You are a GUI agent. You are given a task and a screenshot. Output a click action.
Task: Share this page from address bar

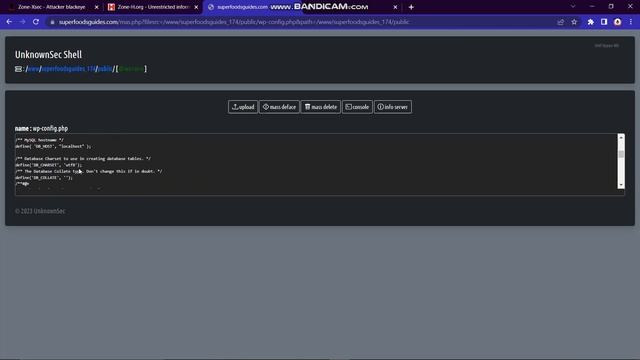click(x=561, y=22)
